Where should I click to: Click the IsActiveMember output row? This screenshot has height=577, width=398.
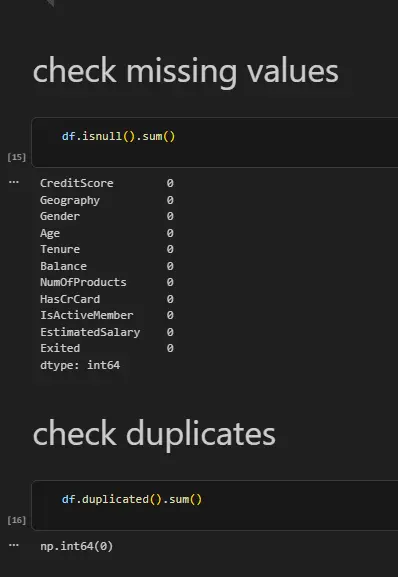[x=107, y=315]
